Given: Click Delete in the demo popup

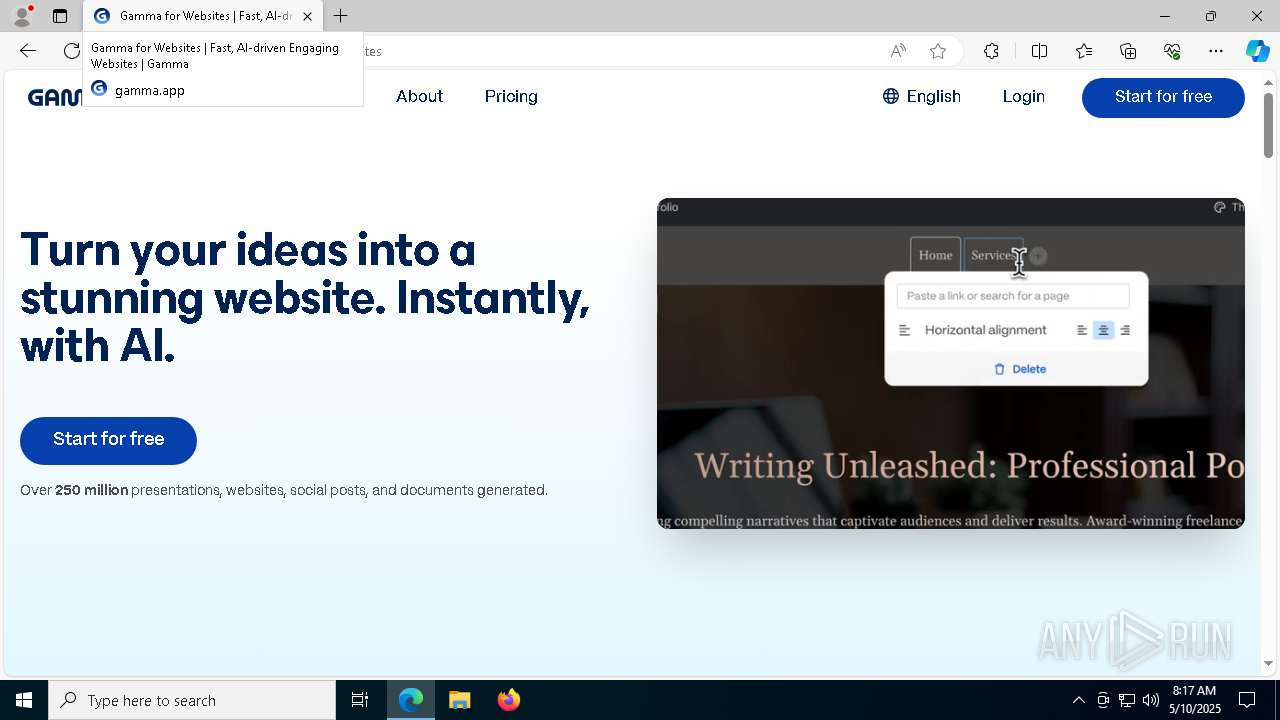Looking at the screenshot, I should [1019, 369].
